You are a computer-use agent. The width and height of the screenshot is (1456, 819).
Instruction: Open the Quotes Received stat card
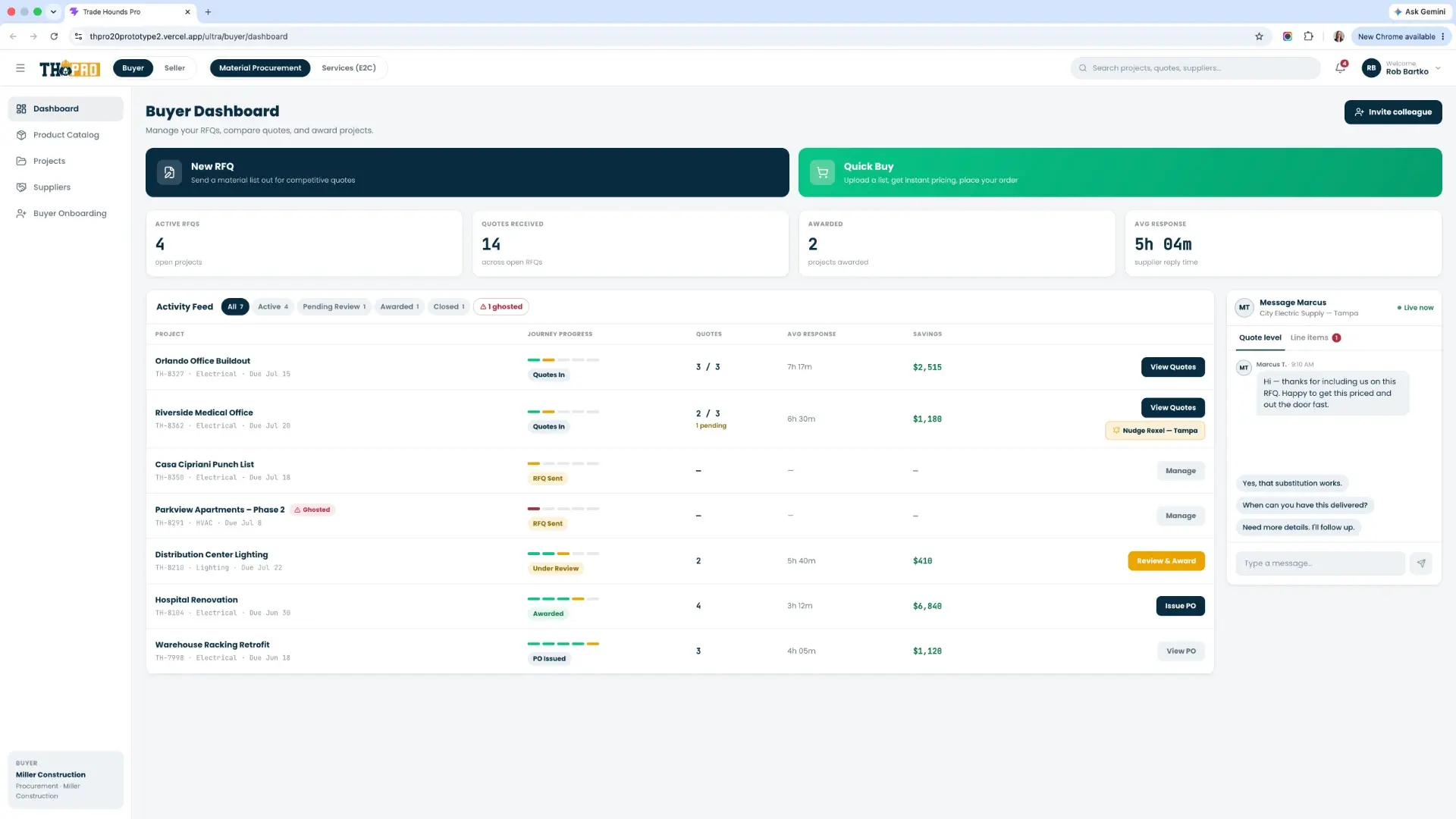(630, 243)
